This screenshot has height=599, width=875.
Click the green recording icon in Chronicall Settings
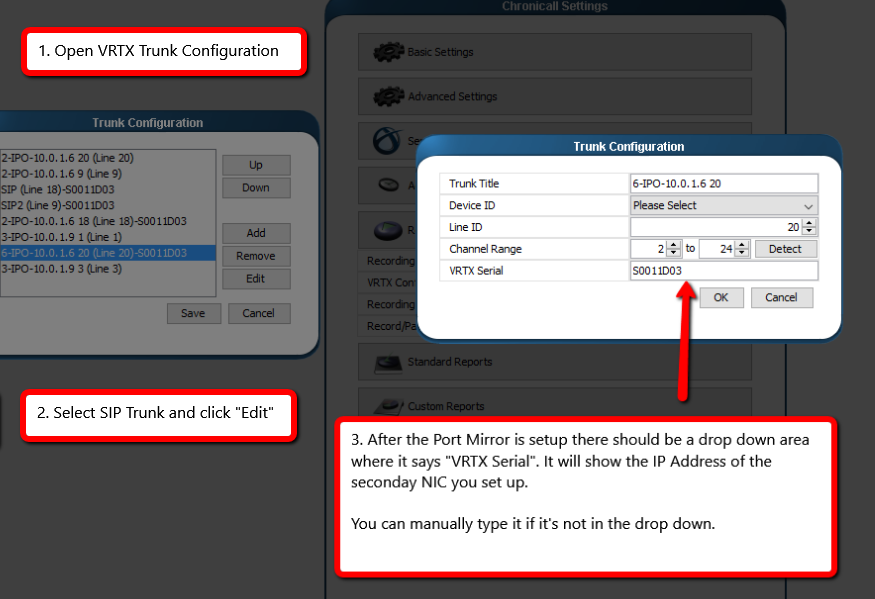[x=388, y=230]
